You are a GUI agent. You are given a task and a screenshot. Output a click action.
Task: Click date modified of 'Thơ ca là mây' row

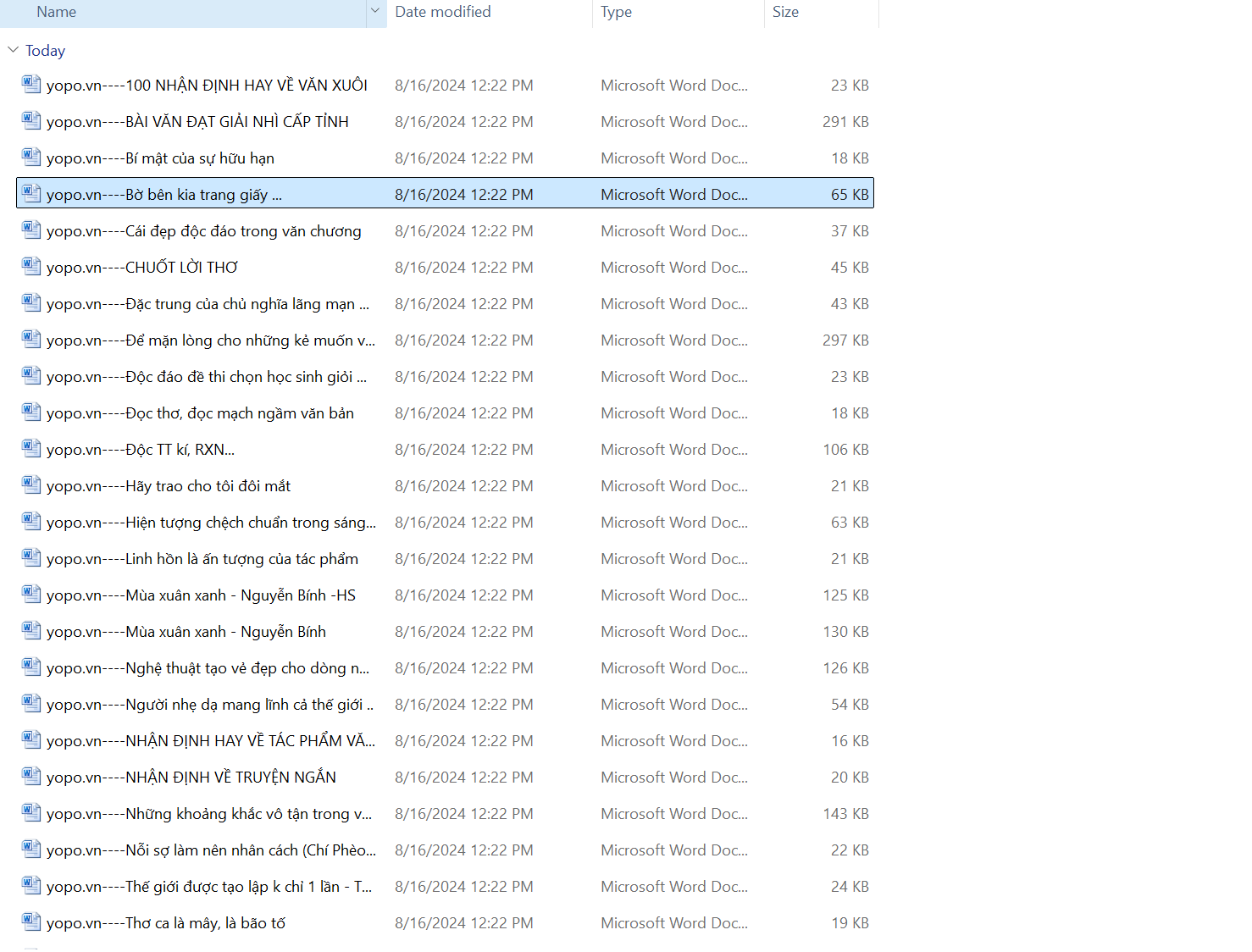click(464, 923)
